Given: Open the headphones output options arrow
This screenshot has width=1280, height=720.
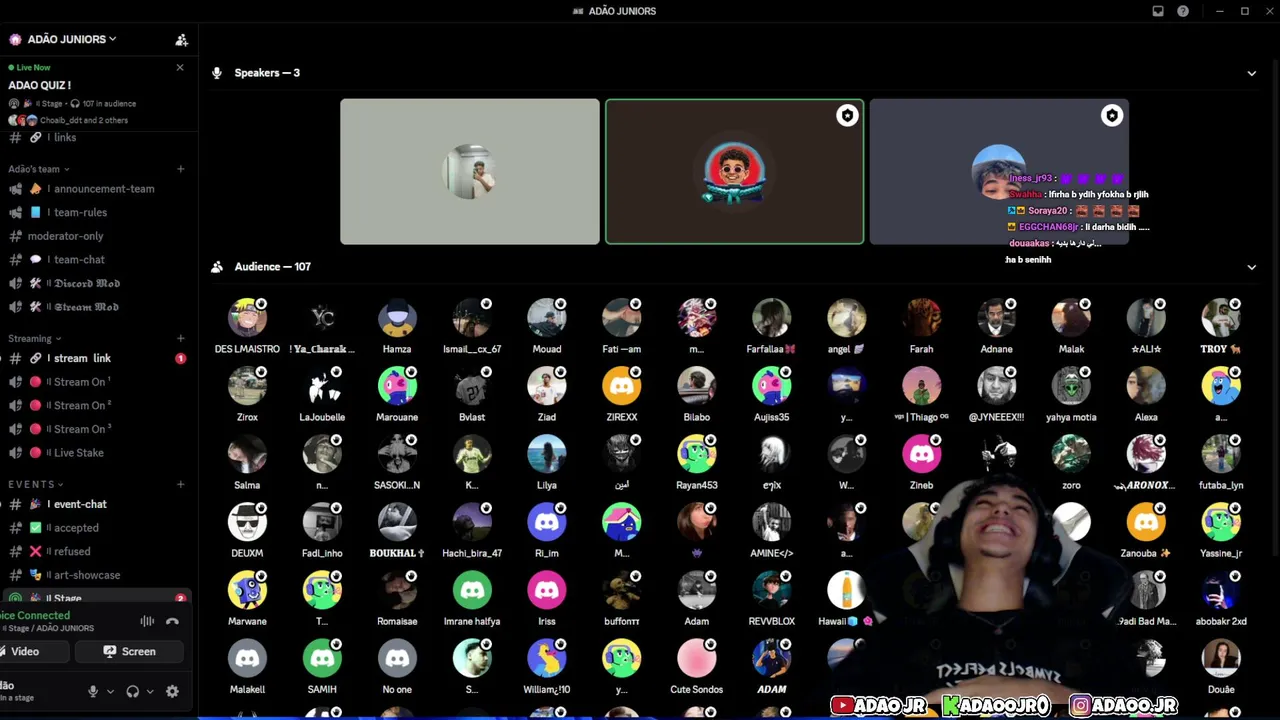Looking at the screenshot, I should 150,691.
